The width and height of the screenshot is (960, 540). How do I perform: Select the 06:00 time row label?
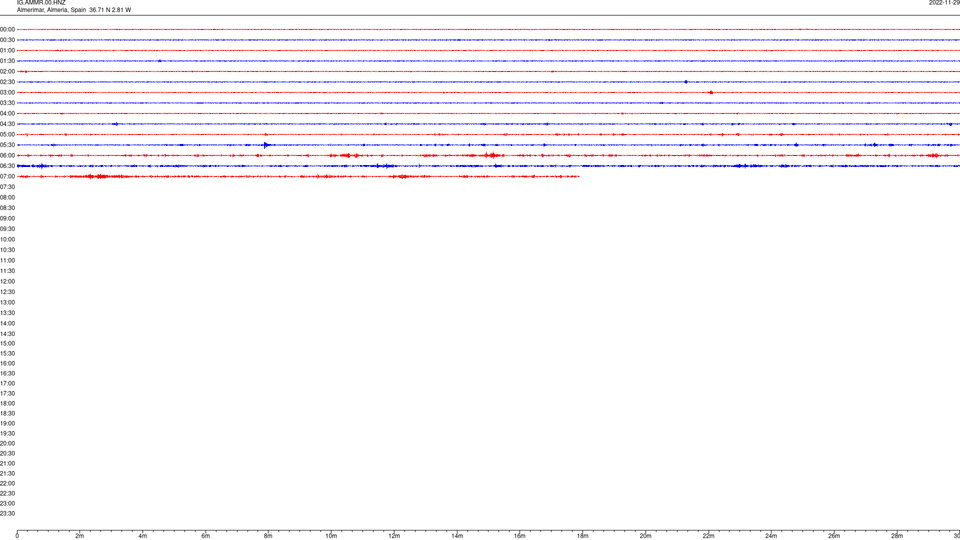[7, 156]
